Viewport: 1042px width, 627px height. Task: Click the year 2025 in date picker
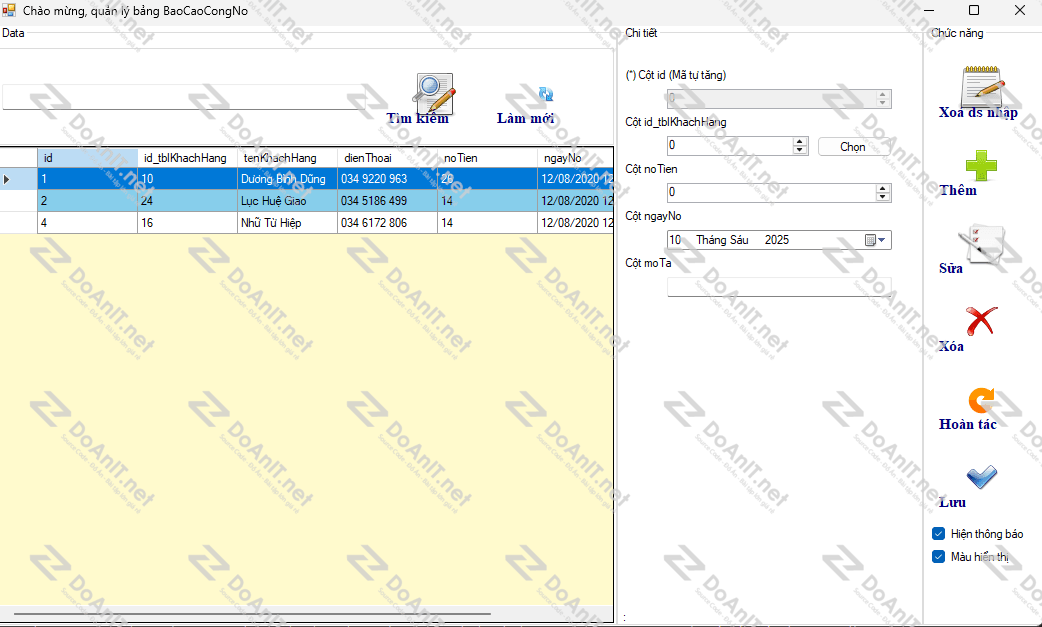point(777,240)
